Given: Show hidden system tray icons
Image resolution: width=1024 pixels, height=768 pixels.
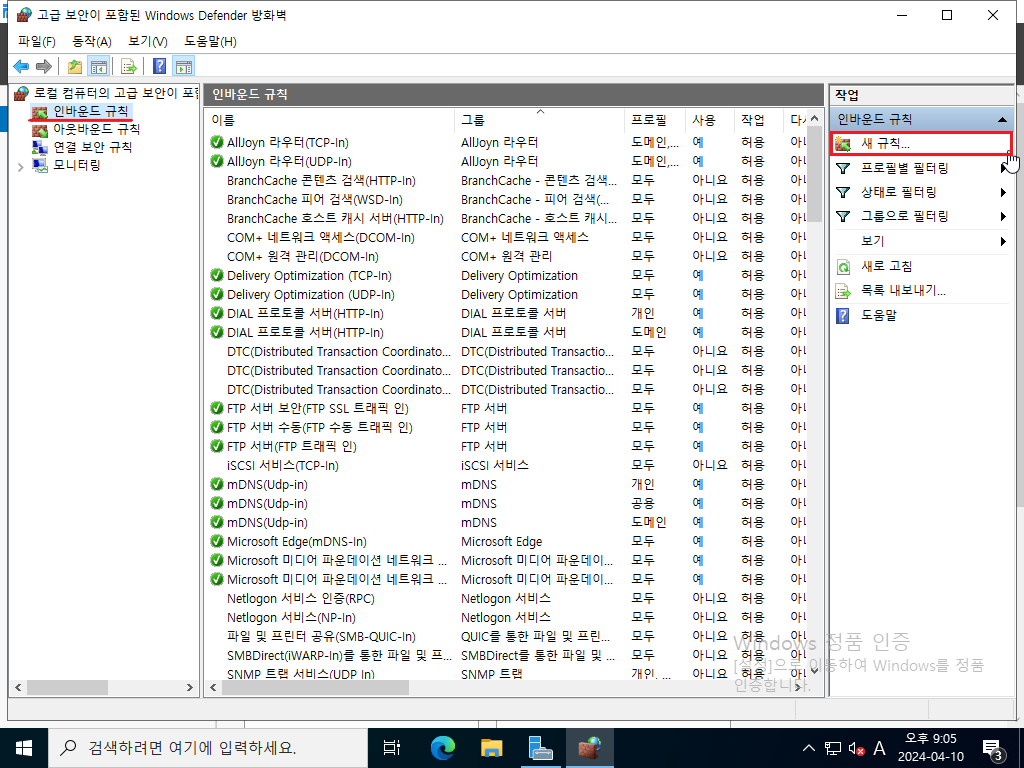Looking at the screenshot, I should (808, 748).
